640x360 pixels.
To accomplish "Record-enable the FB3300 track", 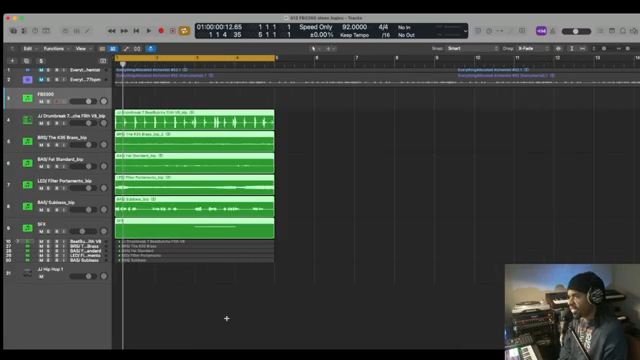I will [56, 102].
